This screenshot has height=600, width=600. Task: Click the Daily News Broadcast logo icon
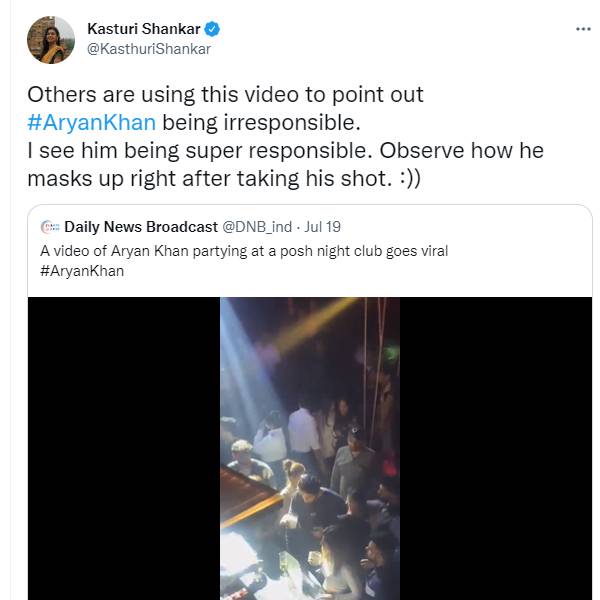(x=49, y=227)
